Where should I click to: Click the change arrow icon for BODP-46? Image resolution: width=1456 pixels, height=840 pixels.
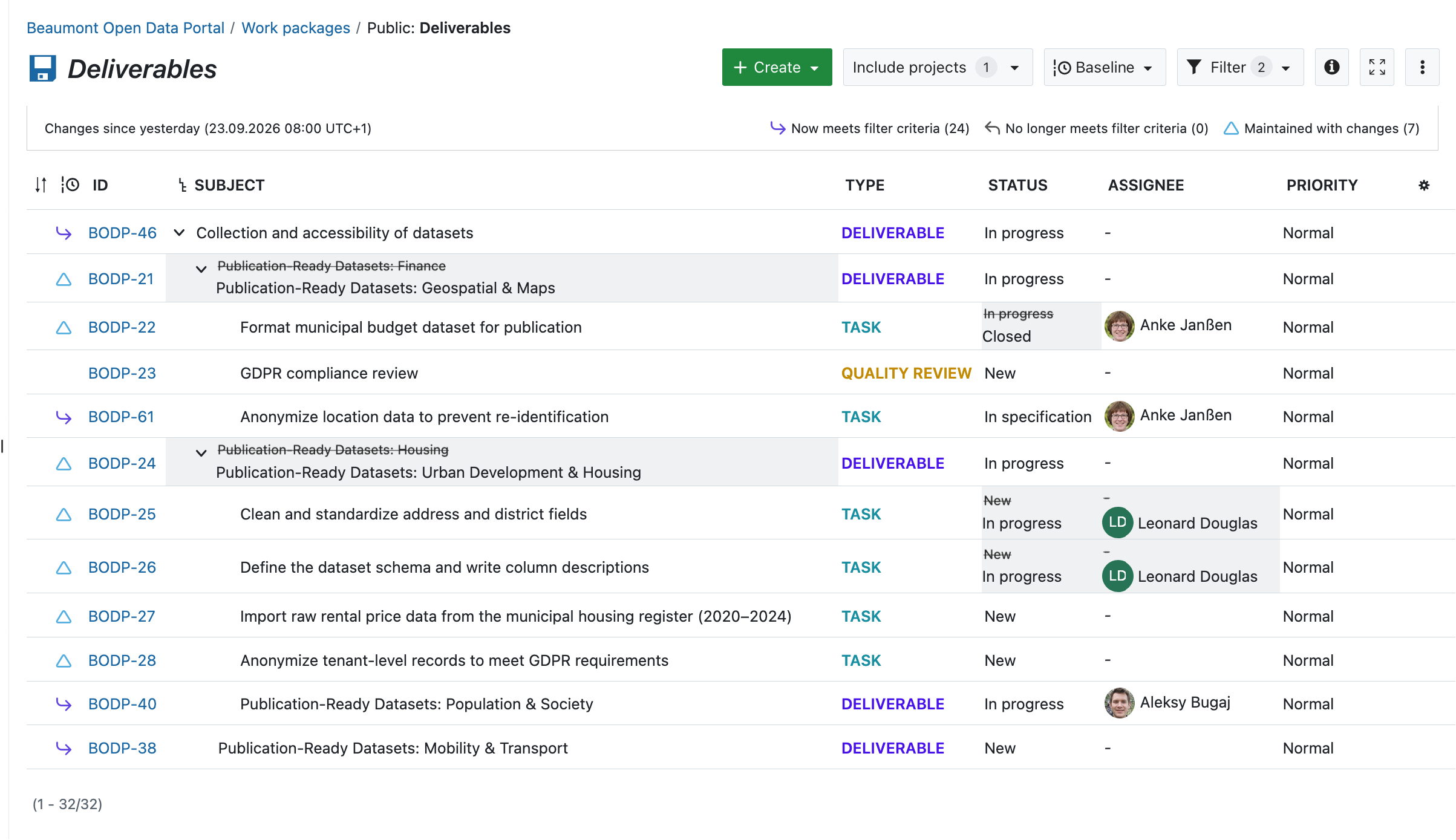pos(64,233)
